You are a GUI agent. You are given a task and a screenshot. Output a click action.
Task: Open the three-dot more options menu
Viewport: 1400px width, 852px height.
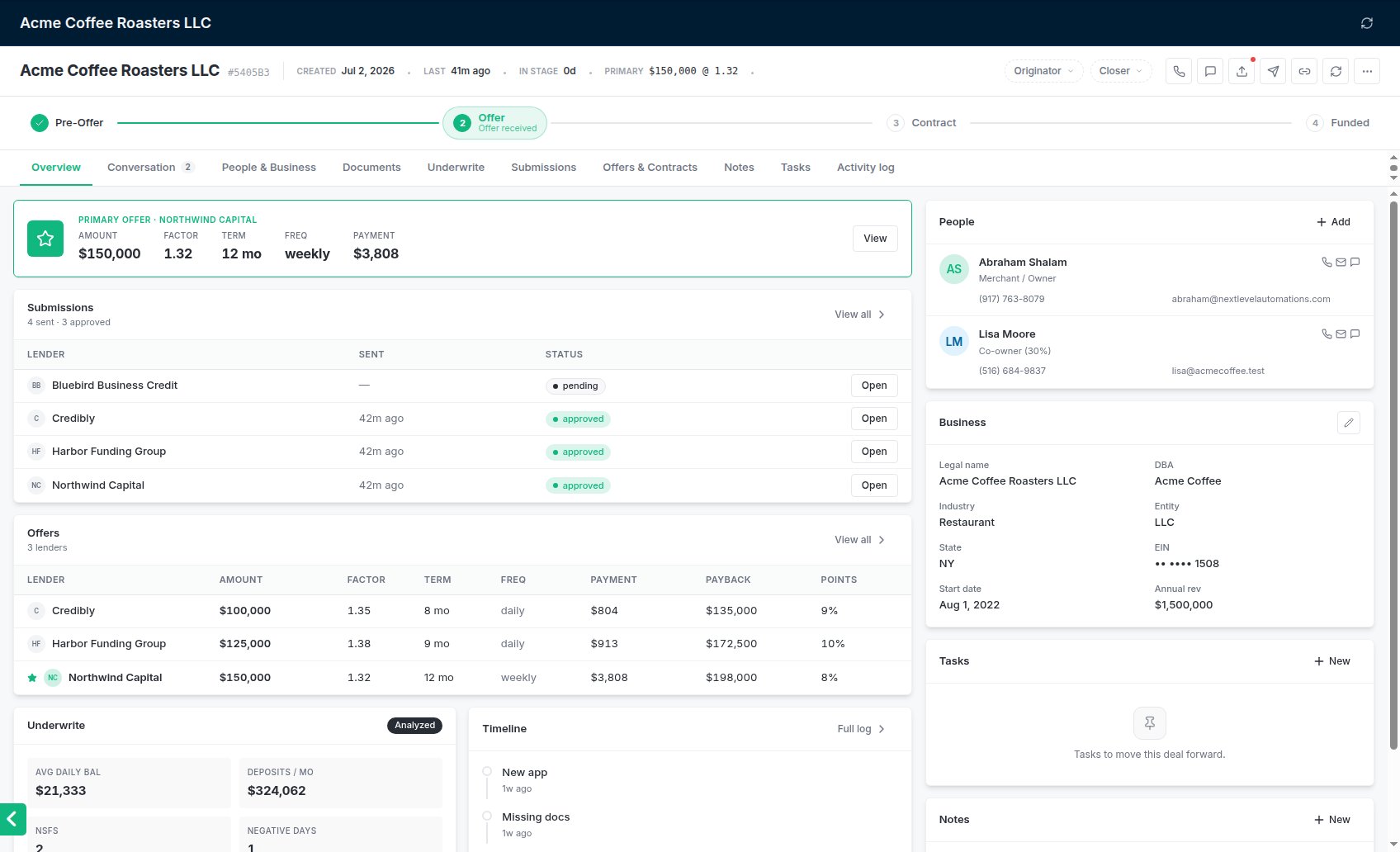tap(1367, 71)
